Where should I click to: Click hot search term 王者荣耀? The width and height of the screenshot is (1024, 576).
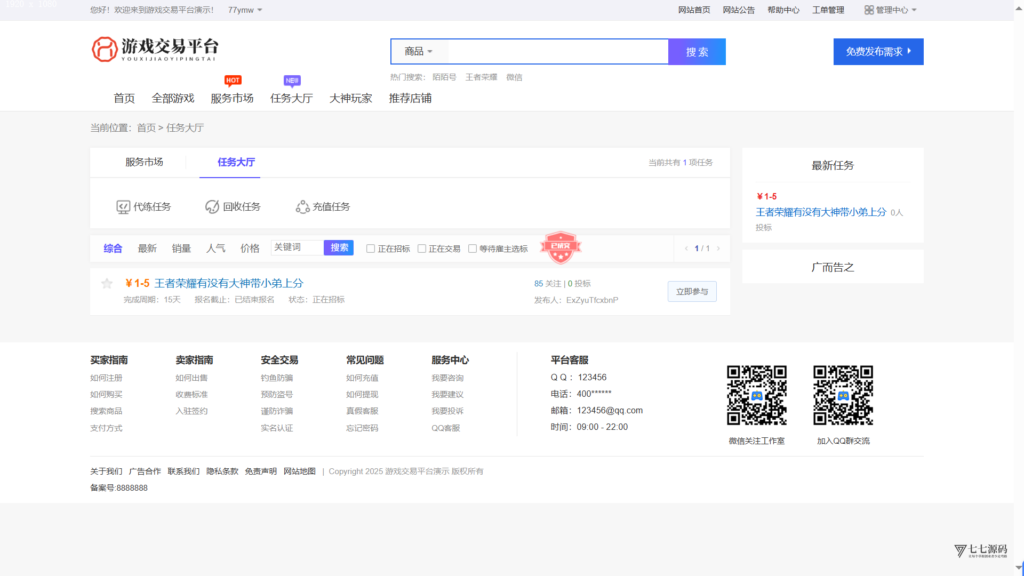point(481,77)
